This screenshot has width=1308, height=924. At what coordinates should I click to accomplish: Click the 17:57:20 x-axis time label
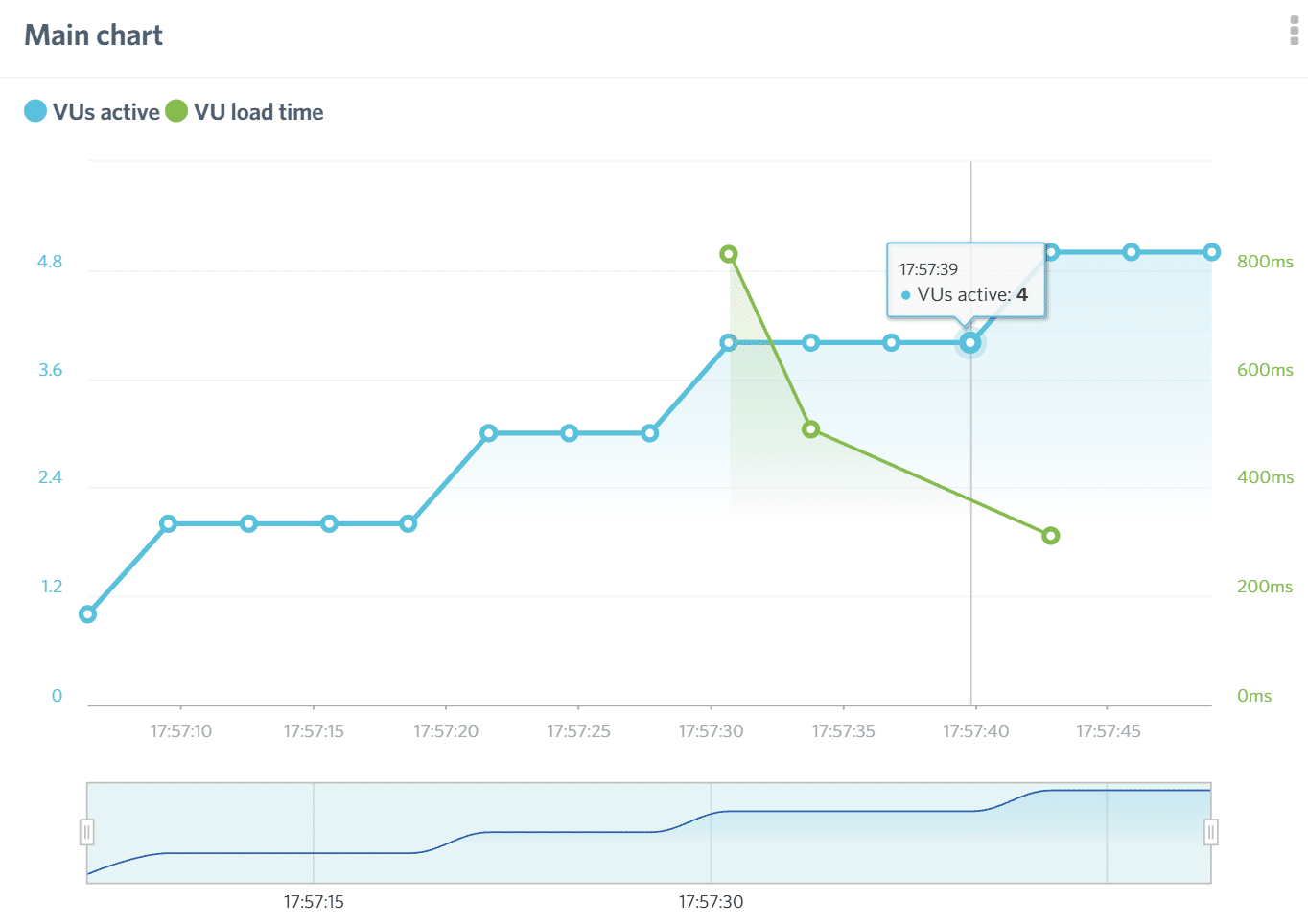pos(446,731)
